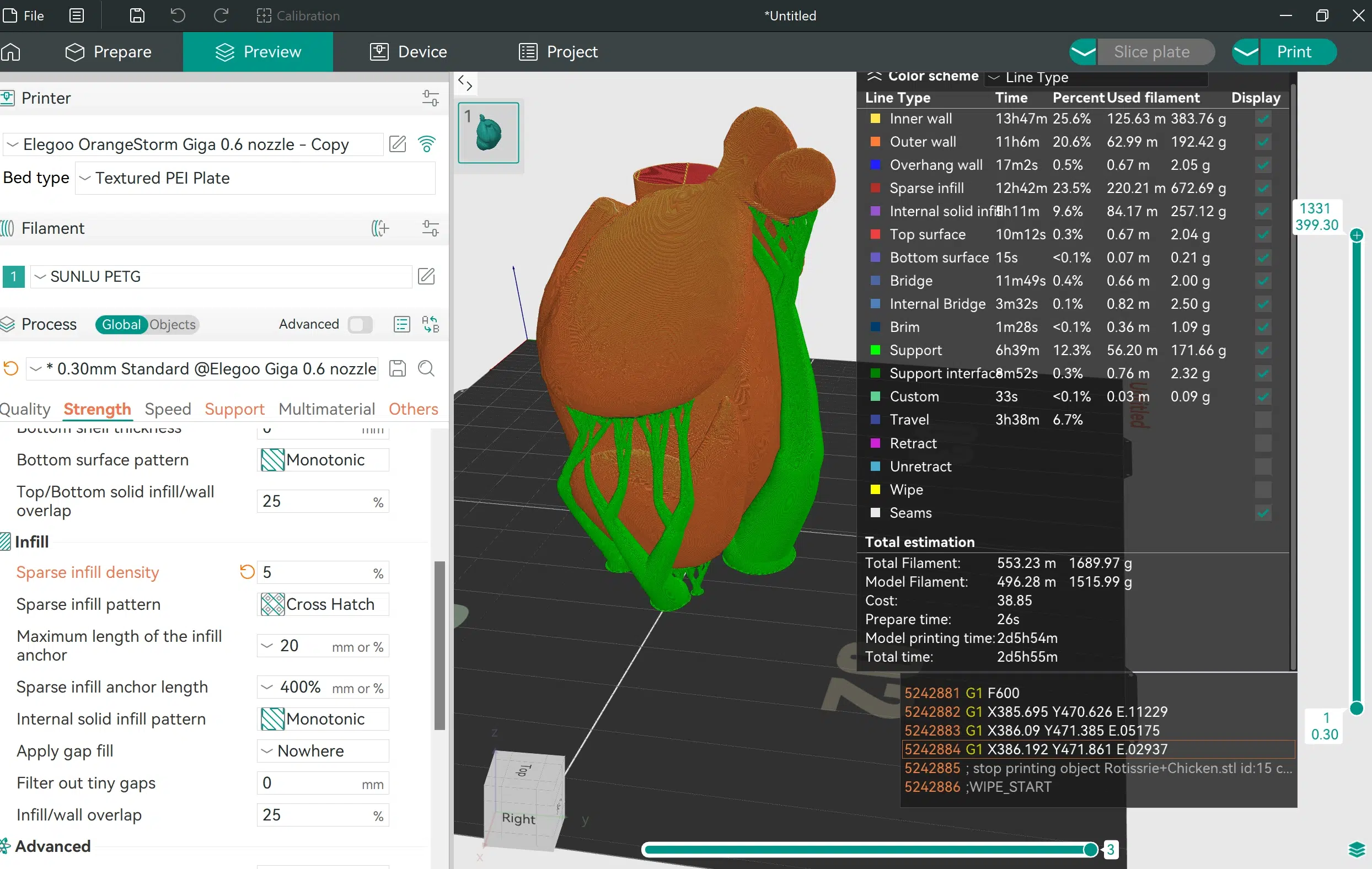This screenshot has width=1372, height=869.
Task: Click the home icon
Action: coord(12,52)
